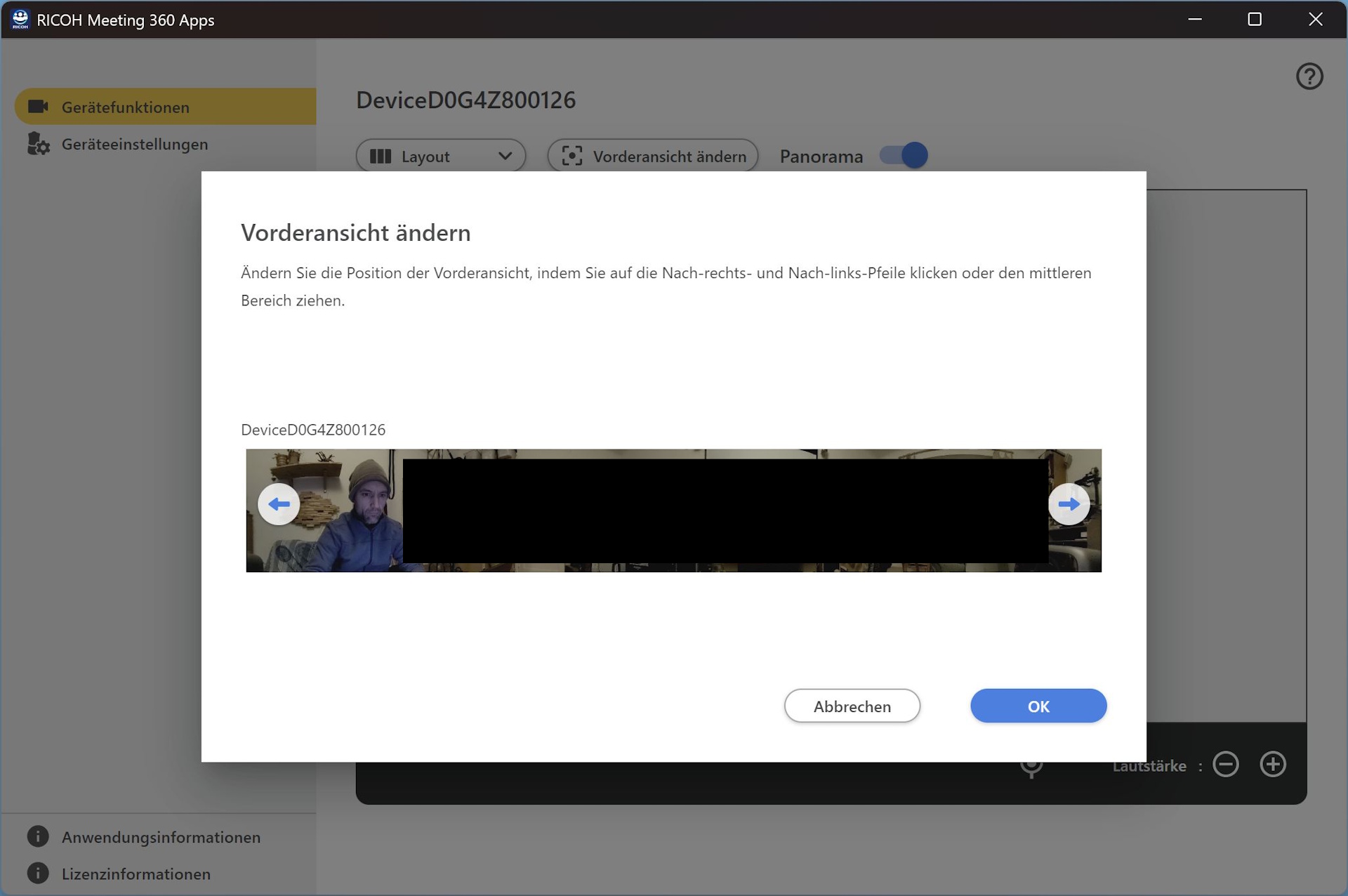Screen dimensions: 1348x896
Task: Click the camera icon next to Gerätefunktionen
Action: [x=38, y=107]
